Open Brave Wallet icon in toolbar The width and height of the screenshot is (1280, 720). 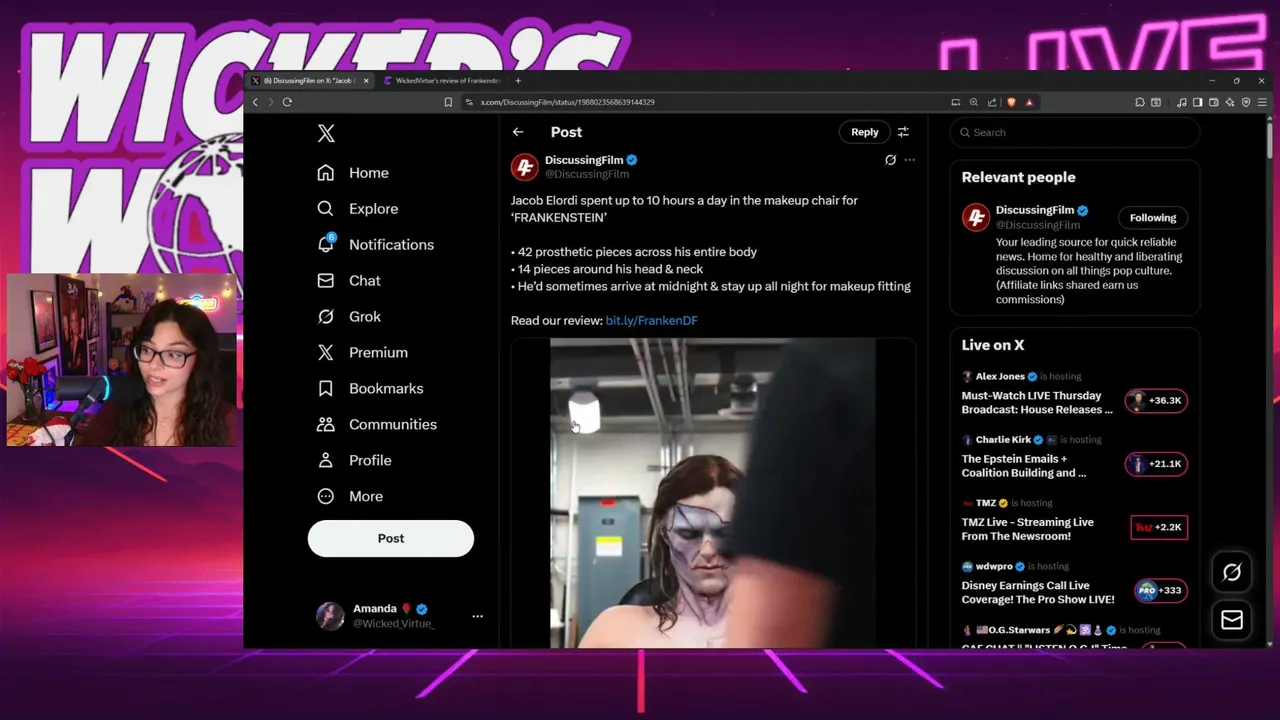click(x=1214, y=102)
